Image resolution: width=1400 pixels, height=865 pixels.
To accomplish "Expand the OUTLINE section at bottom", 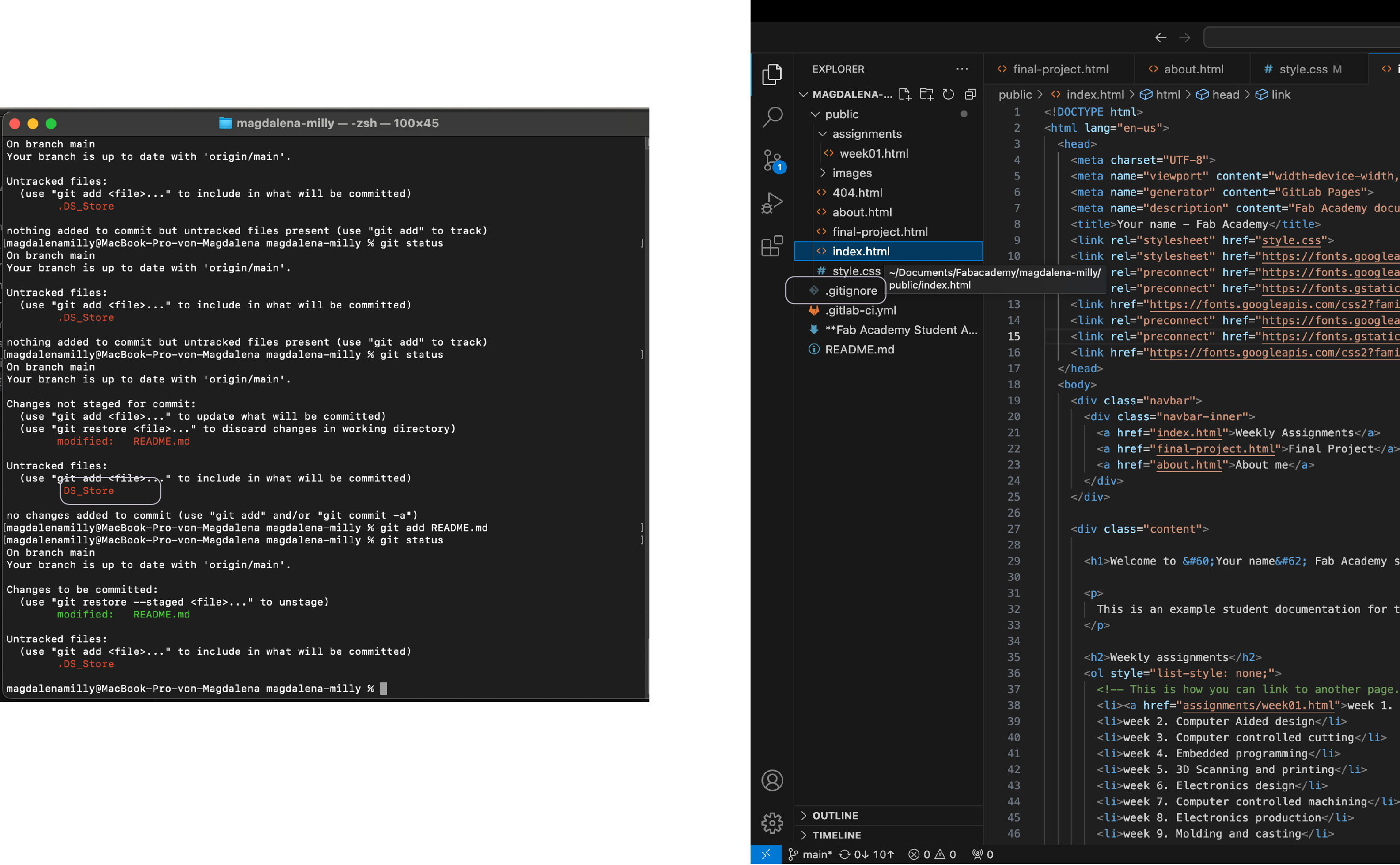I will click(x=807, y=815).
